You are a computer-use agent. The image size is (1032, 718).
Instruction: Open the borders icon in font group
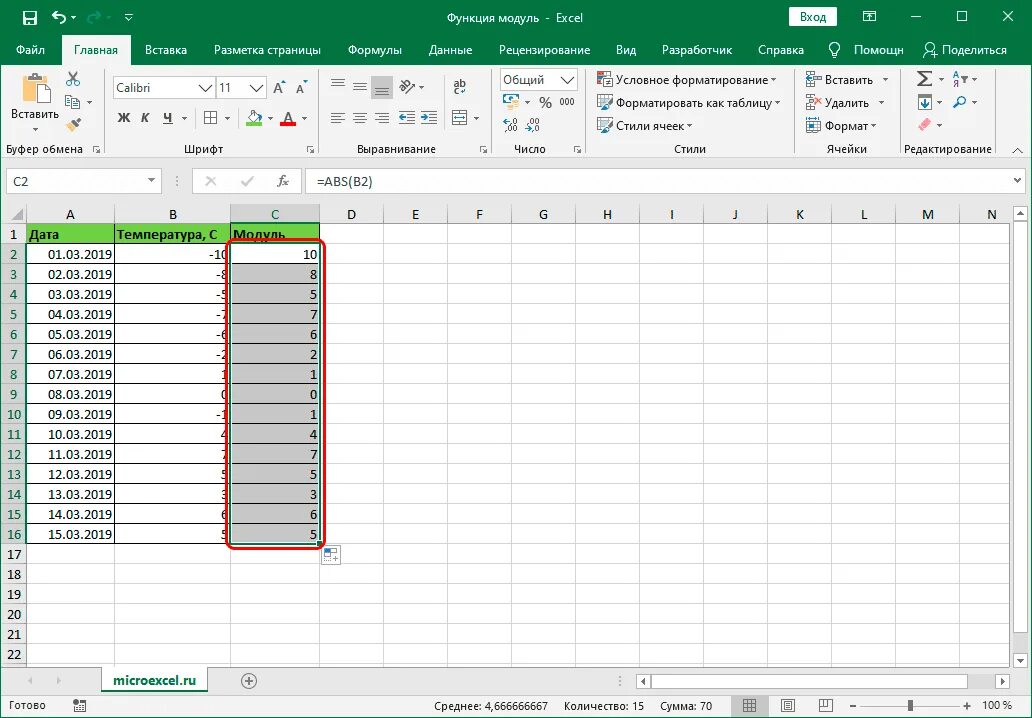[211, 118]
